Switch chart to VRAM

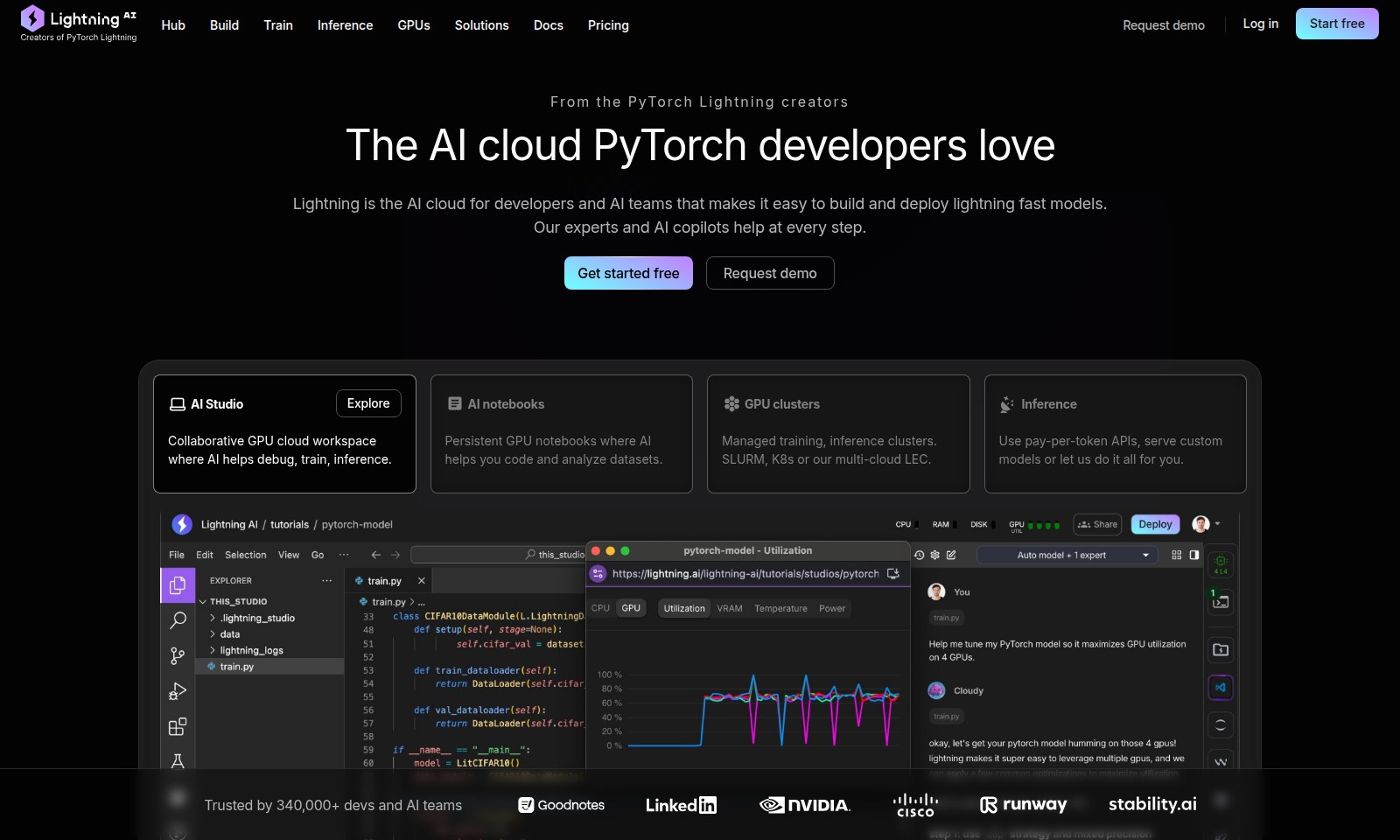click(730, 608)
